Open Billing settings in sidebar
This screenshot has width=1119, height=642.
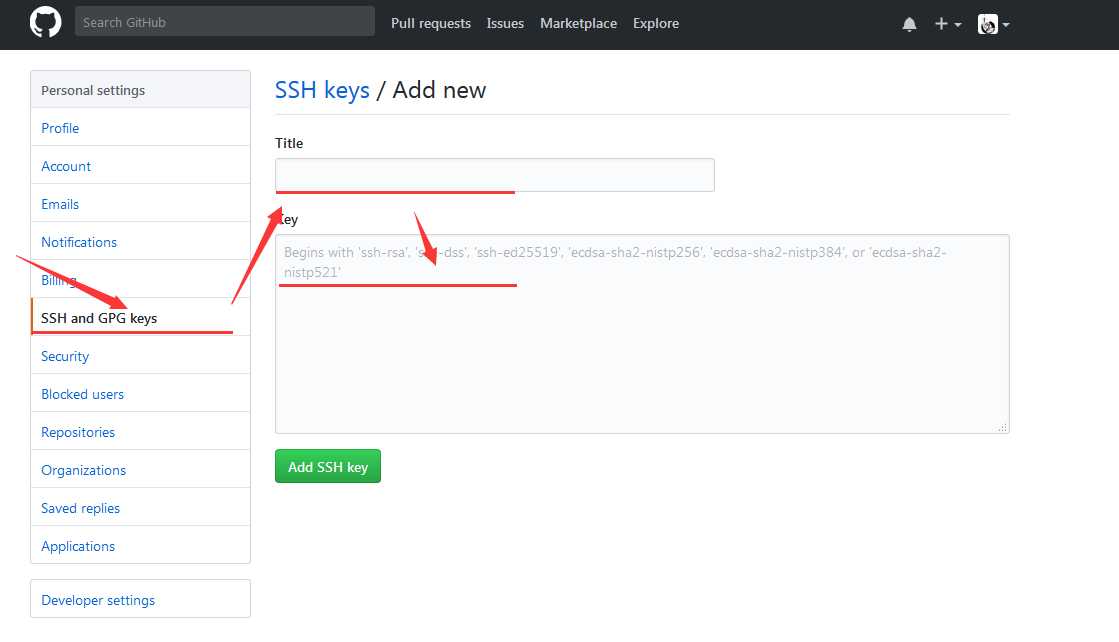(x=141, y=280)
